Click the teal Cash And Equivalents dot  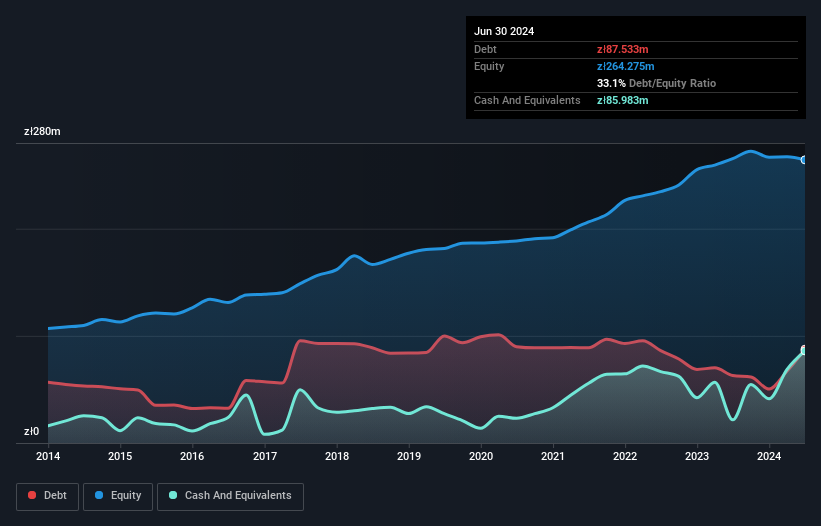(173, 495)
